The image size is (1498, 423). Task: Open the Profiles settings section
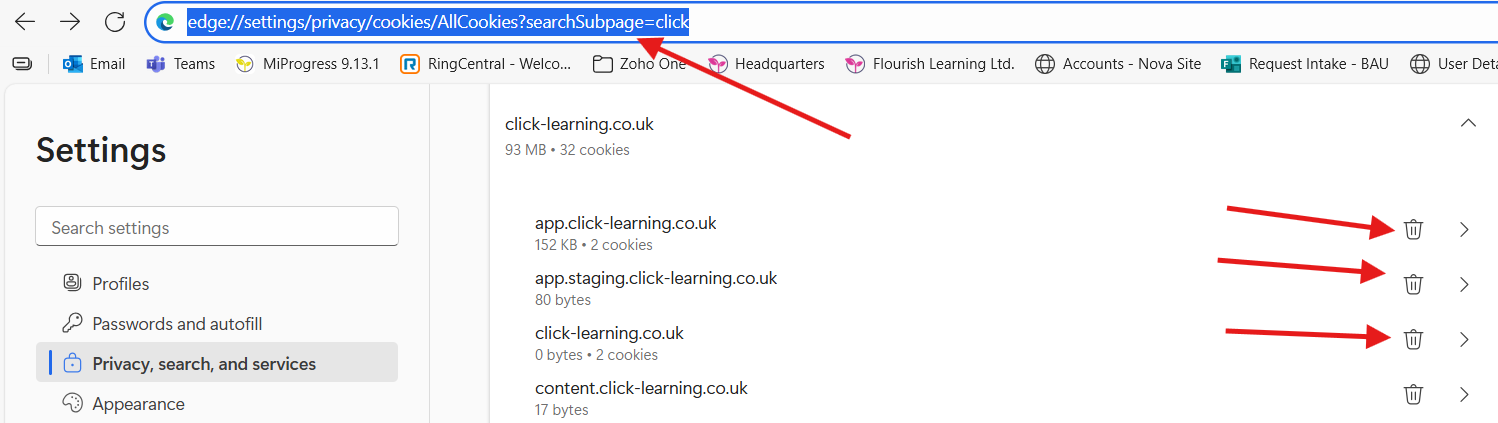[x=120, y=284]
